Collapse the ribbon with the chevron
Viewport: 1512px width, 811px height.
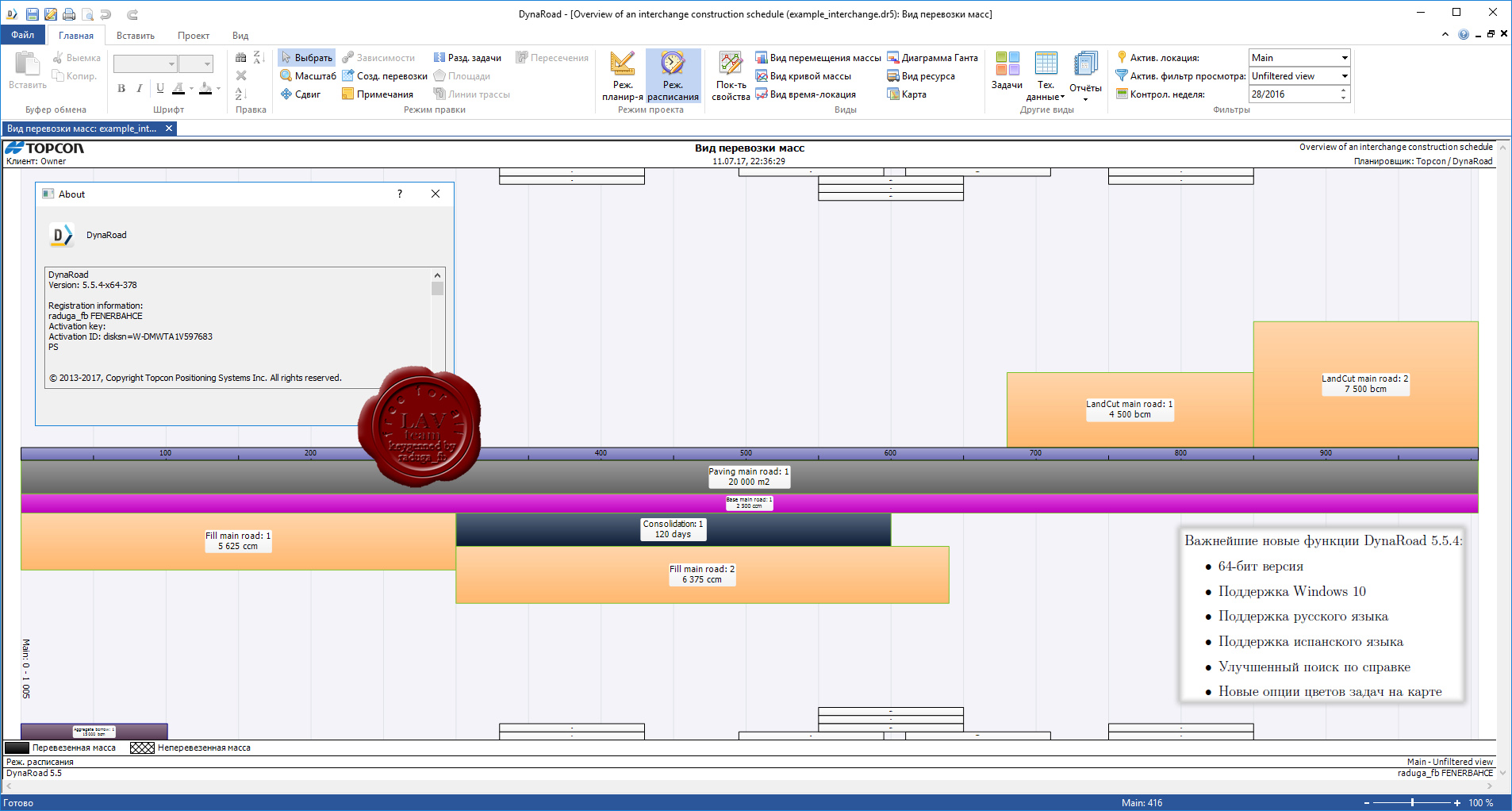1445,34
